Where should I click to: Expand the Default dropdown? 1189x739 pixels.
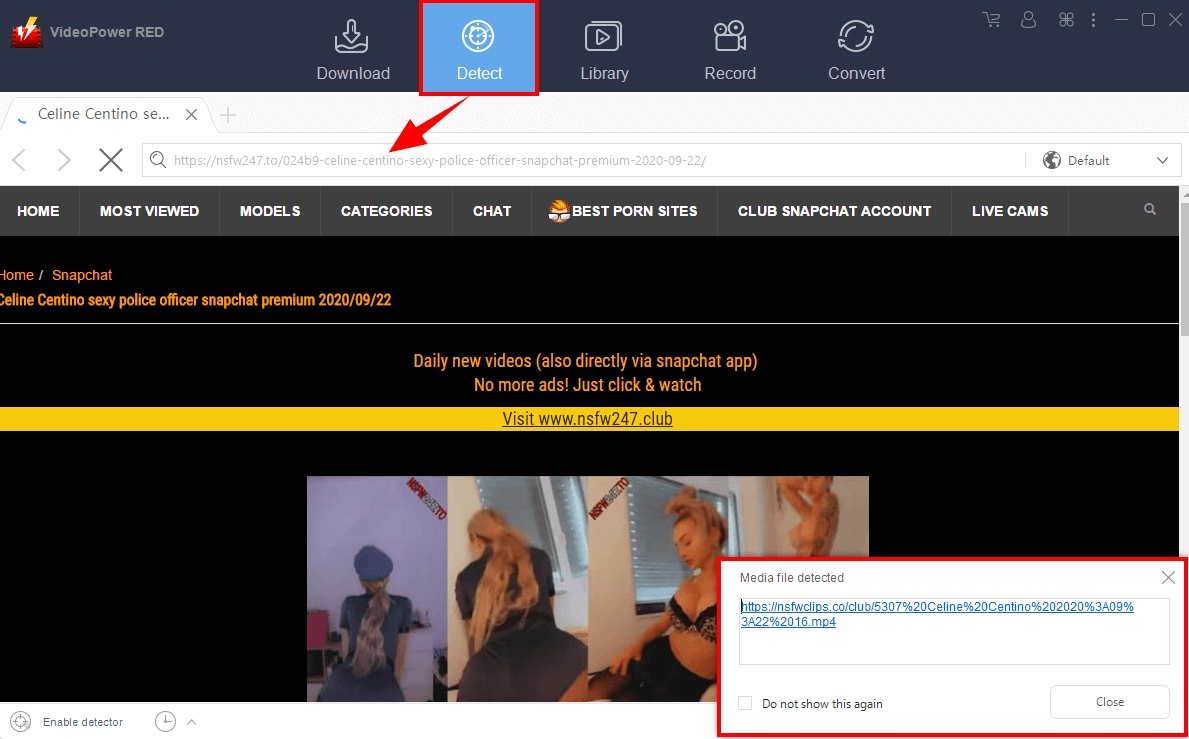1162,160
